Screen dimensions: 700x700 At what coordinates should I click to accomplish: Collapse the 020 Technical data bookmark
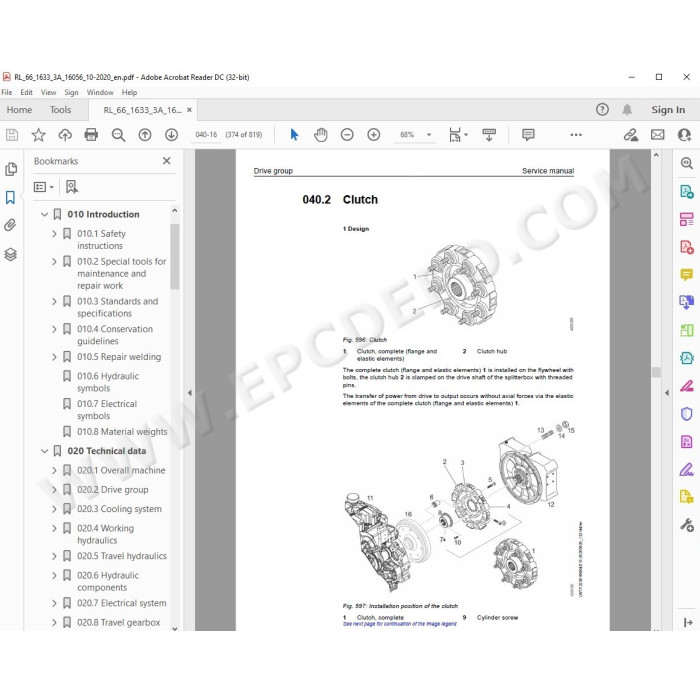(x=44, y=451)
